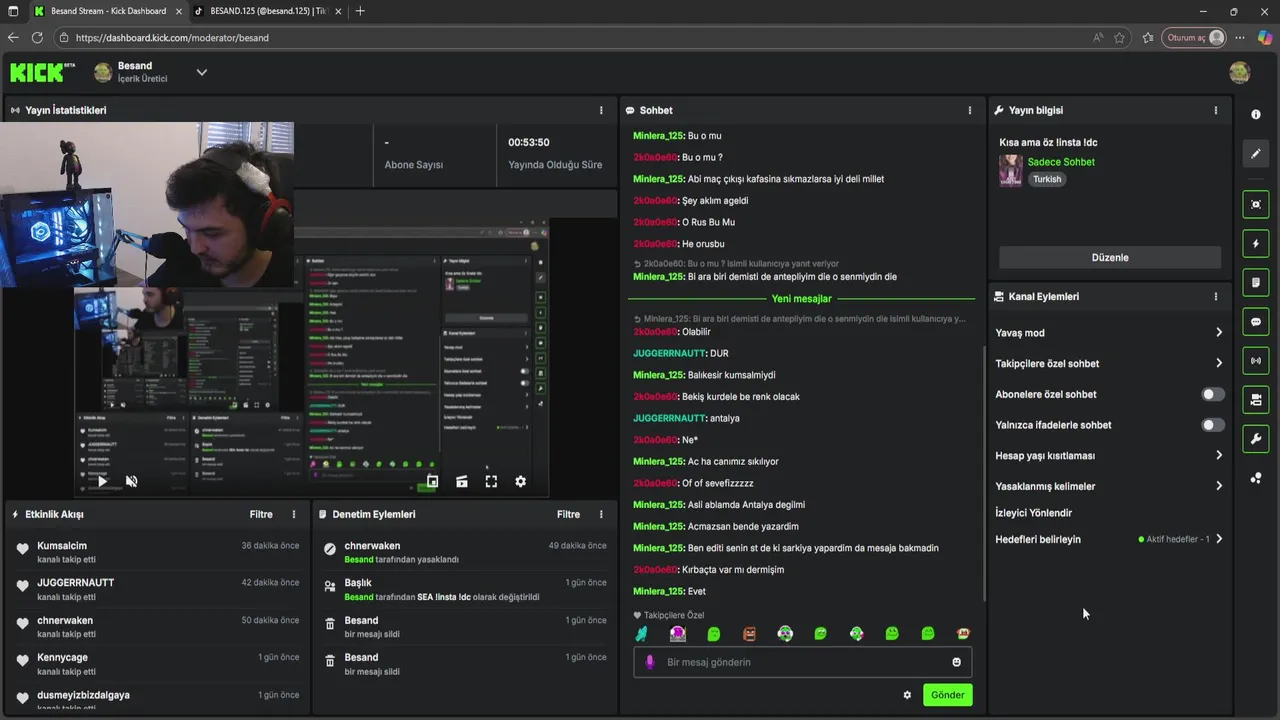Toggle Abonelere özel sohbet switch
The height and width of the screenshot is (720, 1280).
1212,394
